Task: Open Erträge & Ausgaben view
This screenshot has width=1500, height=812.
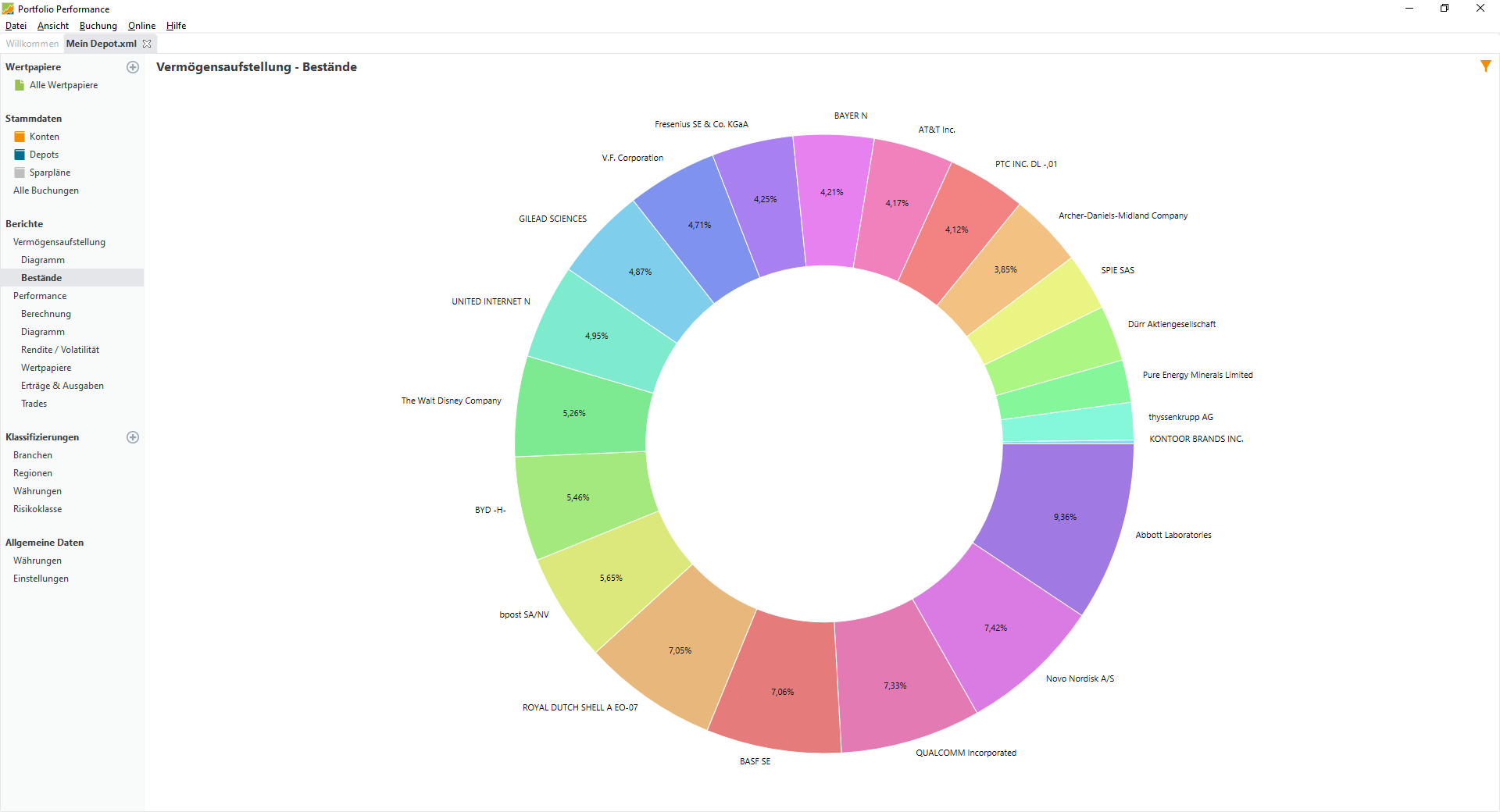Action: coord(62,386)
